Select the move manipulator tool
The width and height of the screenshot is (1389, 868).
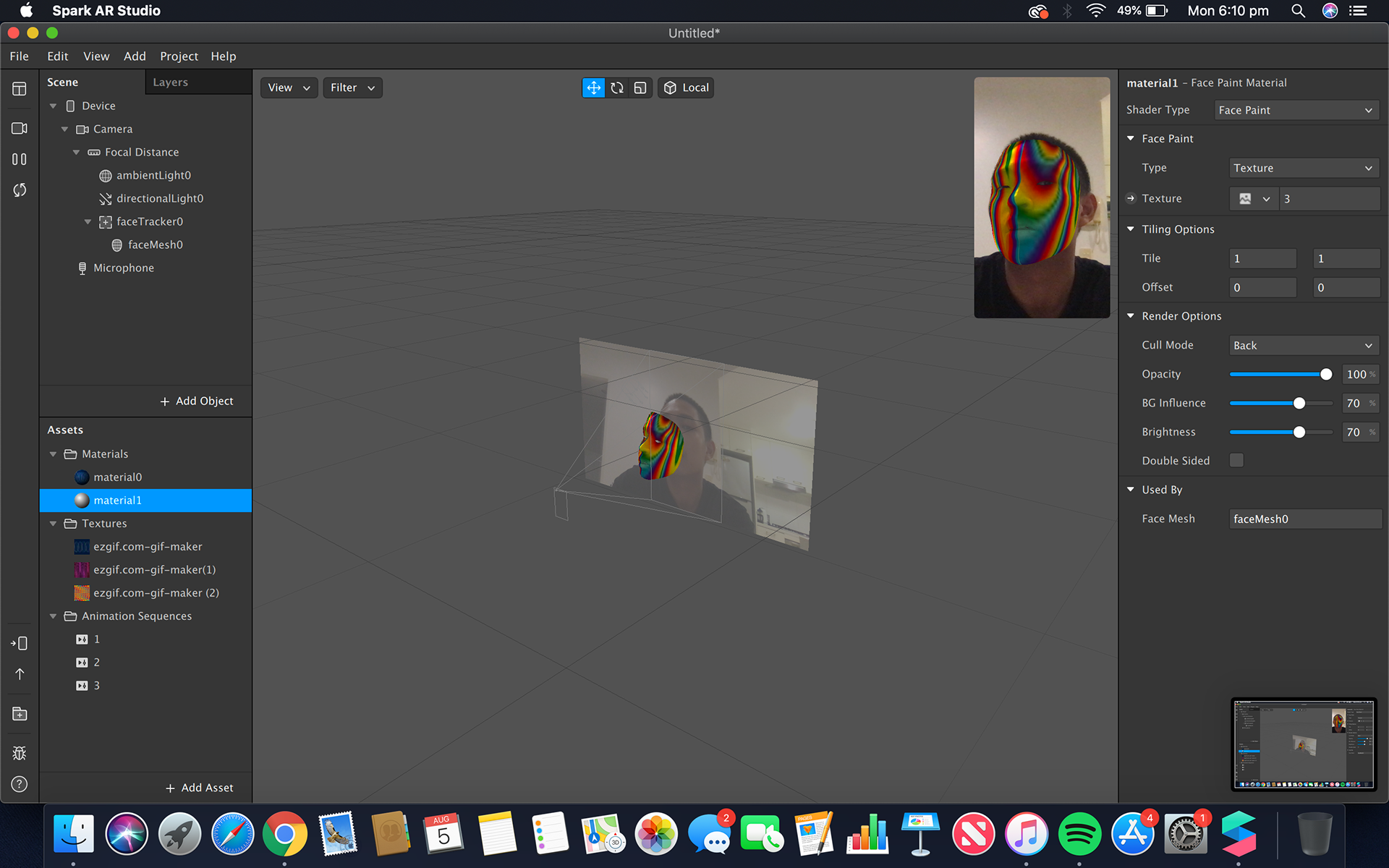(593, 88)
